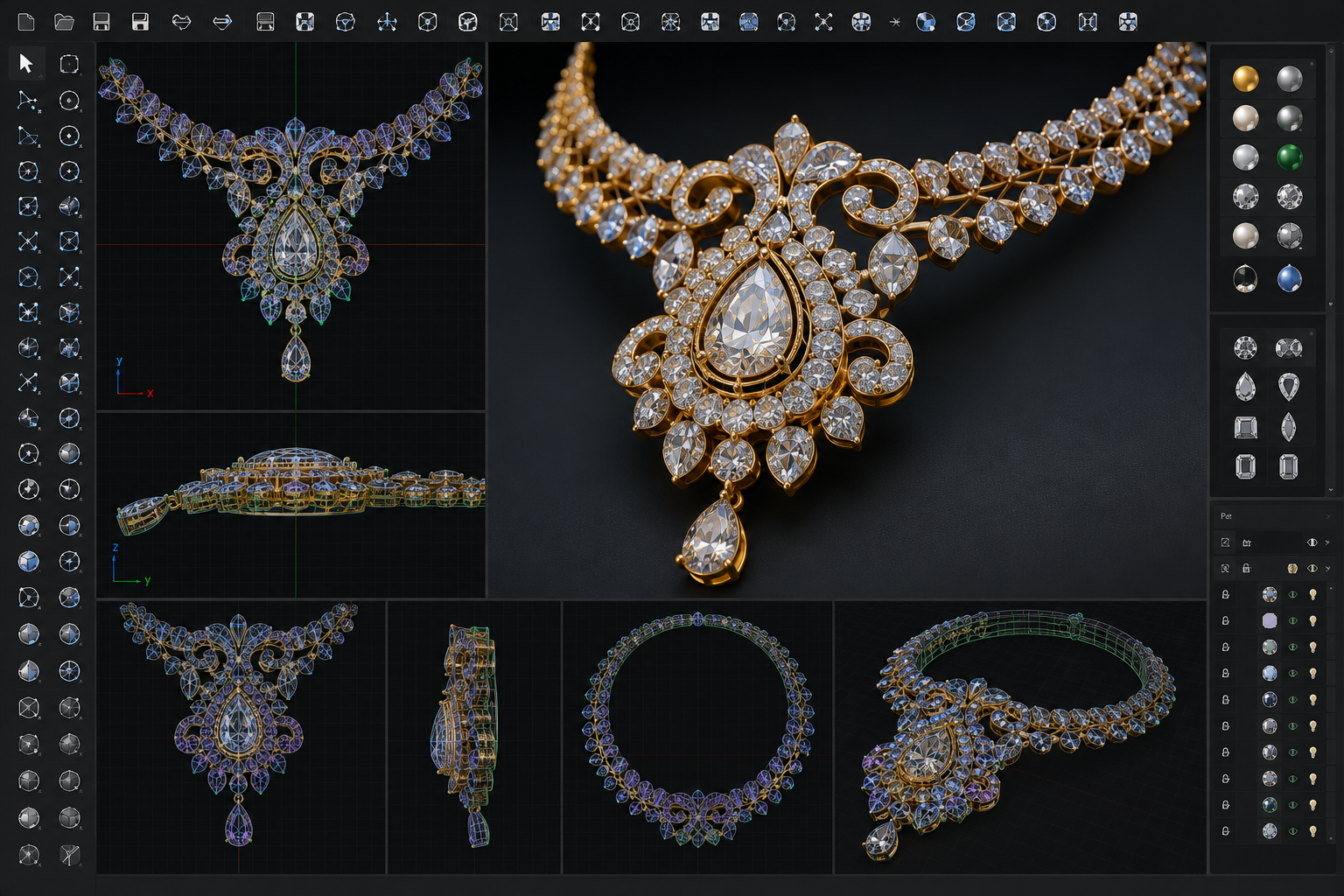Toggle light bulb on first layer row
Viewport: 1344px width, 896px height.
[x=1312, y=594]
